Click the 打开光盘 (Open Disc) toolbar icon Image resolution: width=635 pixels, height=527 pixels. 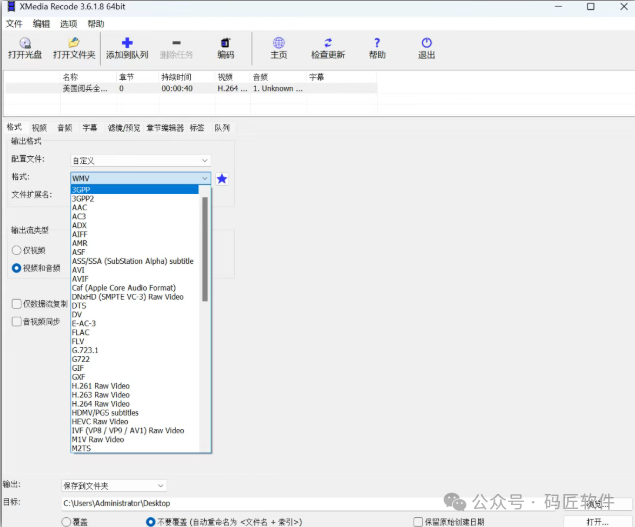click(x=25, y=43)
